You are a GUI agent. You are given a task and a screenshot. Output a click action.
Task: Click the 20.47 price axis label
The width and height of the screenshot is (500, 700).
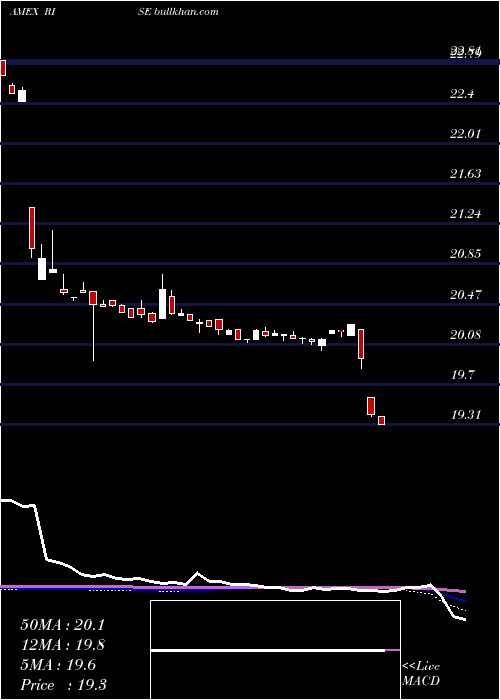466,295
